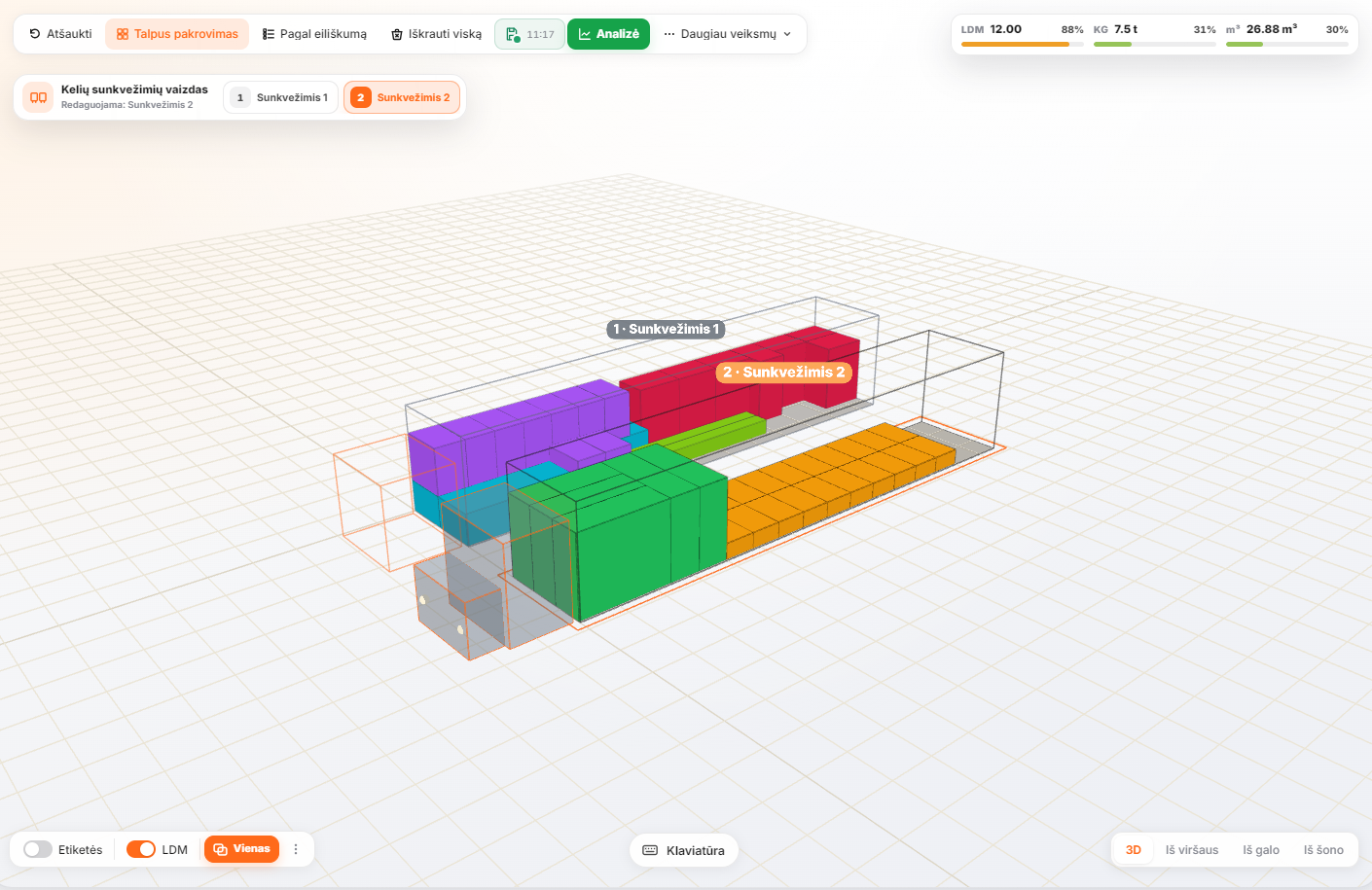Viewport: 1372px width, 890px height.
Task: Click the 30% volume percentage
Action: 1337,30
